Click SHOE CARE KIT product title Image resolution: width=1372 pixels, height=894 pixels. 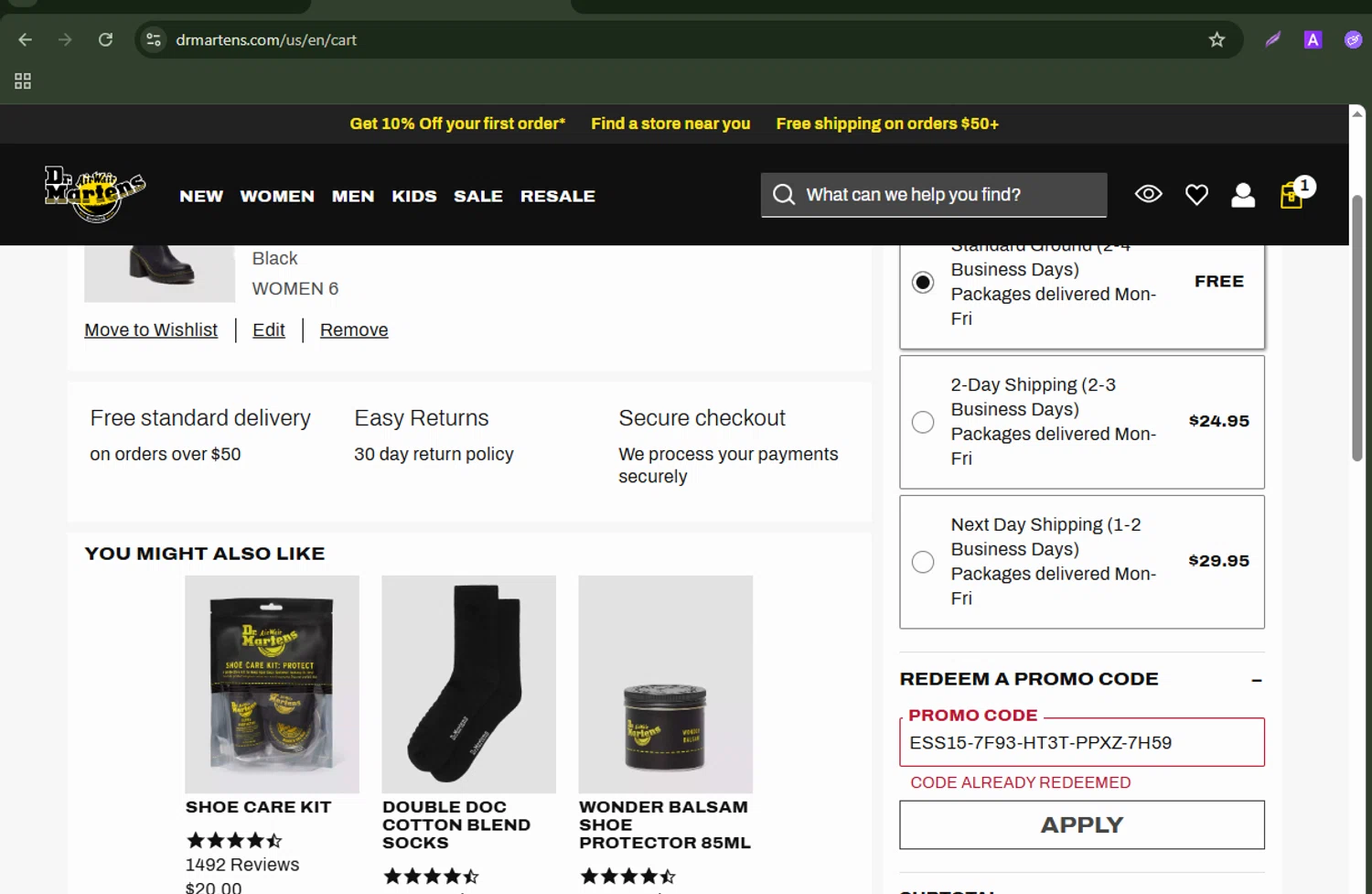pos(258,807)
